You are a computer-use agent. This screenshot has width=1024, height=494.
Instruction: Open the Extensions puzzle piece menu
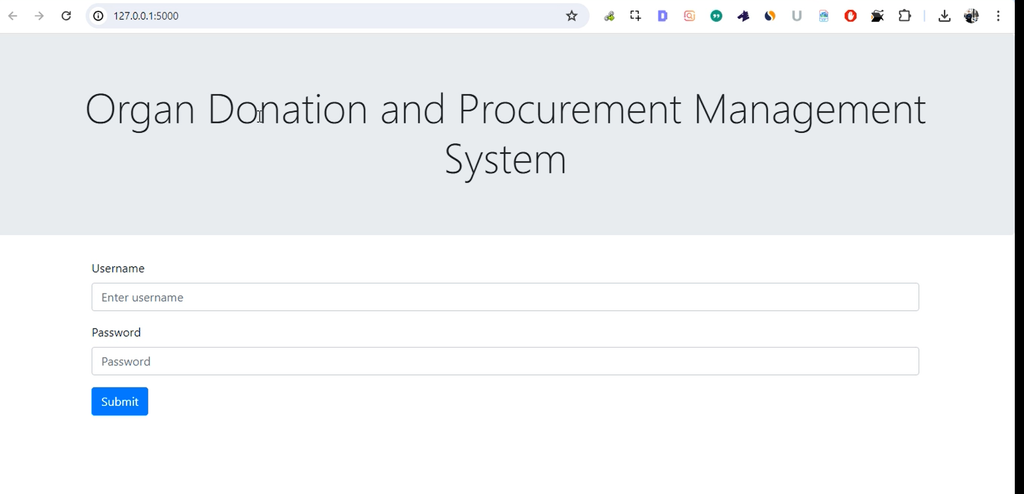(x=904, y=16)
